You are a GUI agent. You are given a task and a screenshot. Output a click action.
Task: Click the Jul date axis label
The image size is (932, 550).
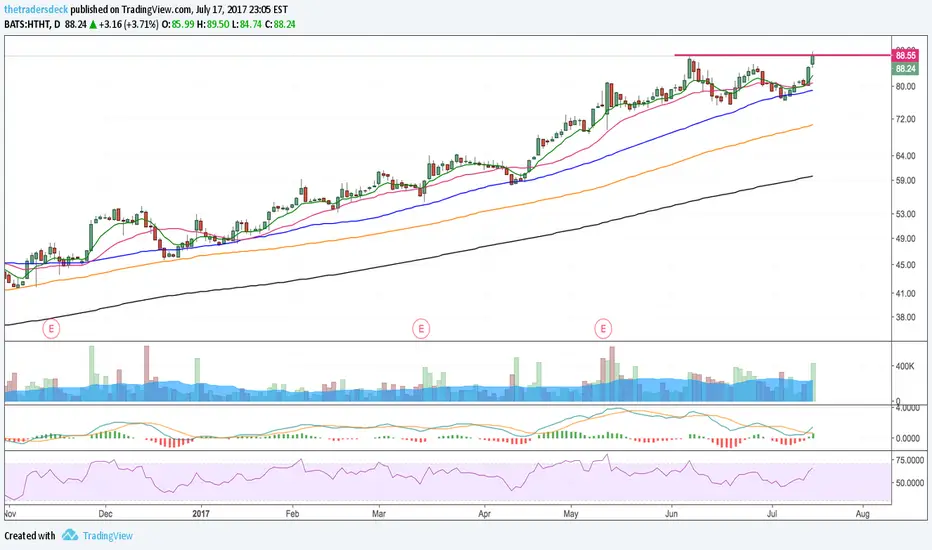772,514
